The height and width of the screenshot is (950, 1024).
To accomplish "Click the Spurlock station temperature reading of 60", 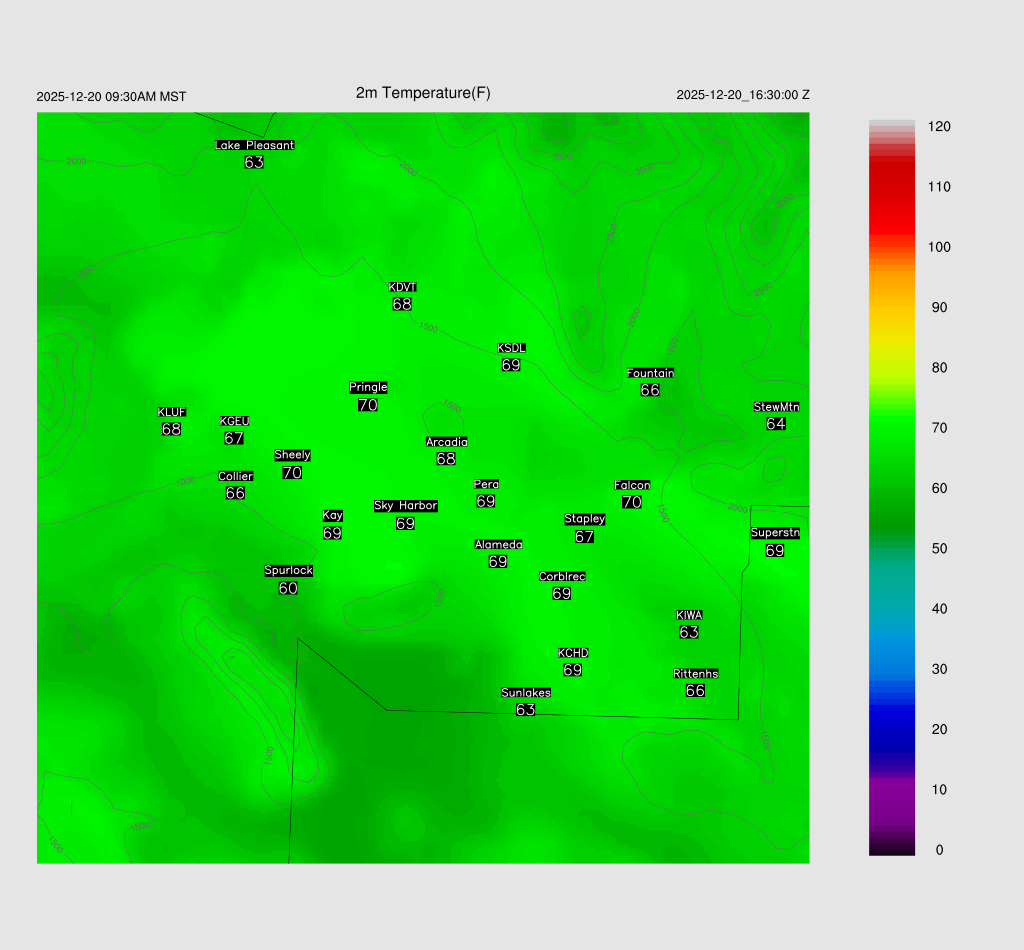I will pyautogui.click(x=288, y=589).
